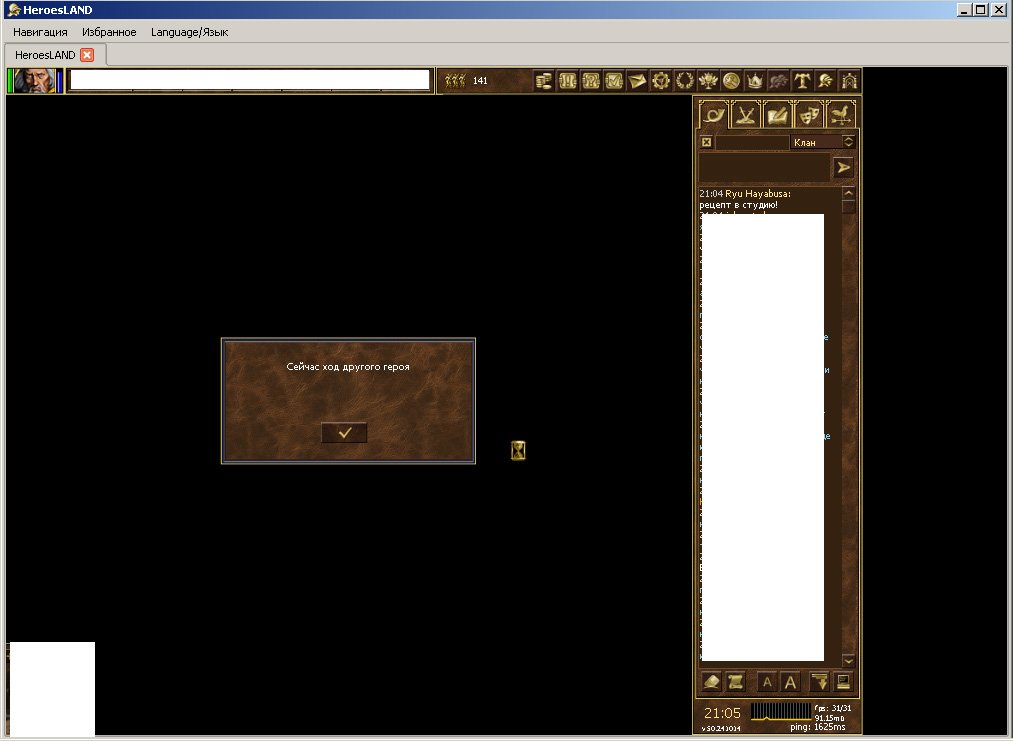
Task: Open the Навигация menu
Action: click(40, 32)
